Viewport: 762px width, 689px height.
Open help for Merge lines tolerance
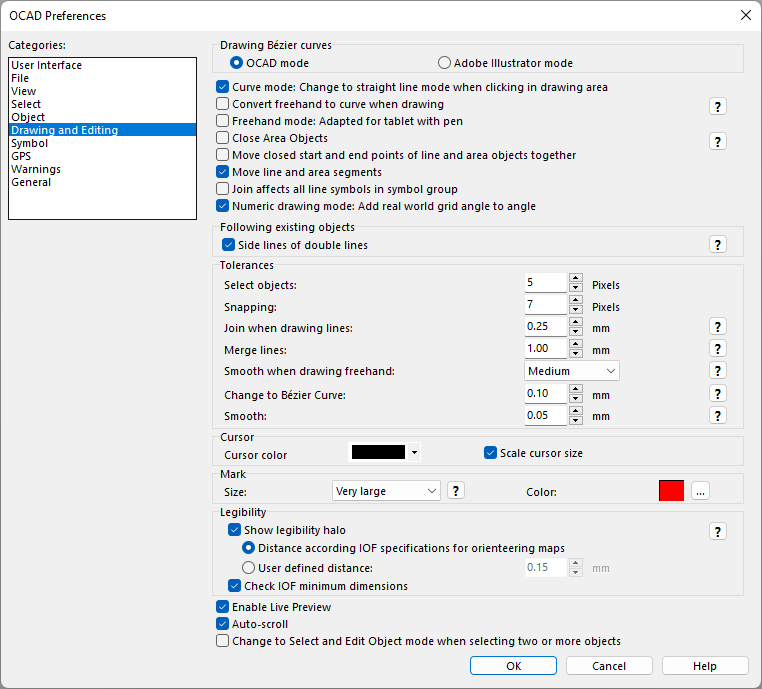(717, 348)
